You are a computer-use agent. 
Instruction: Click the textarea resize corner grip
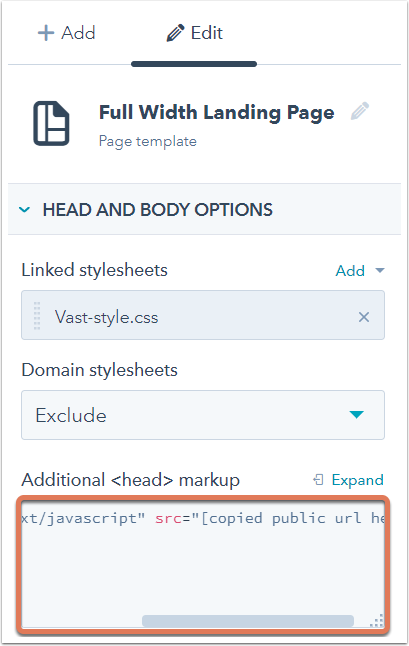376,620
